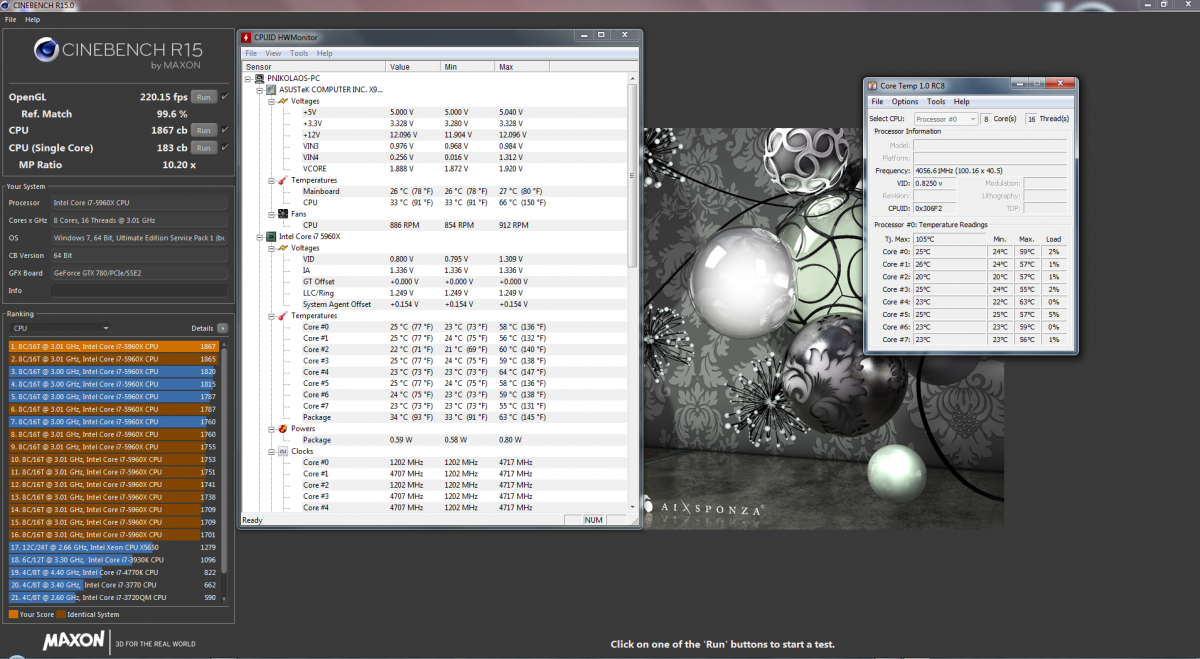Run the OpenGL benchmark

204,97
